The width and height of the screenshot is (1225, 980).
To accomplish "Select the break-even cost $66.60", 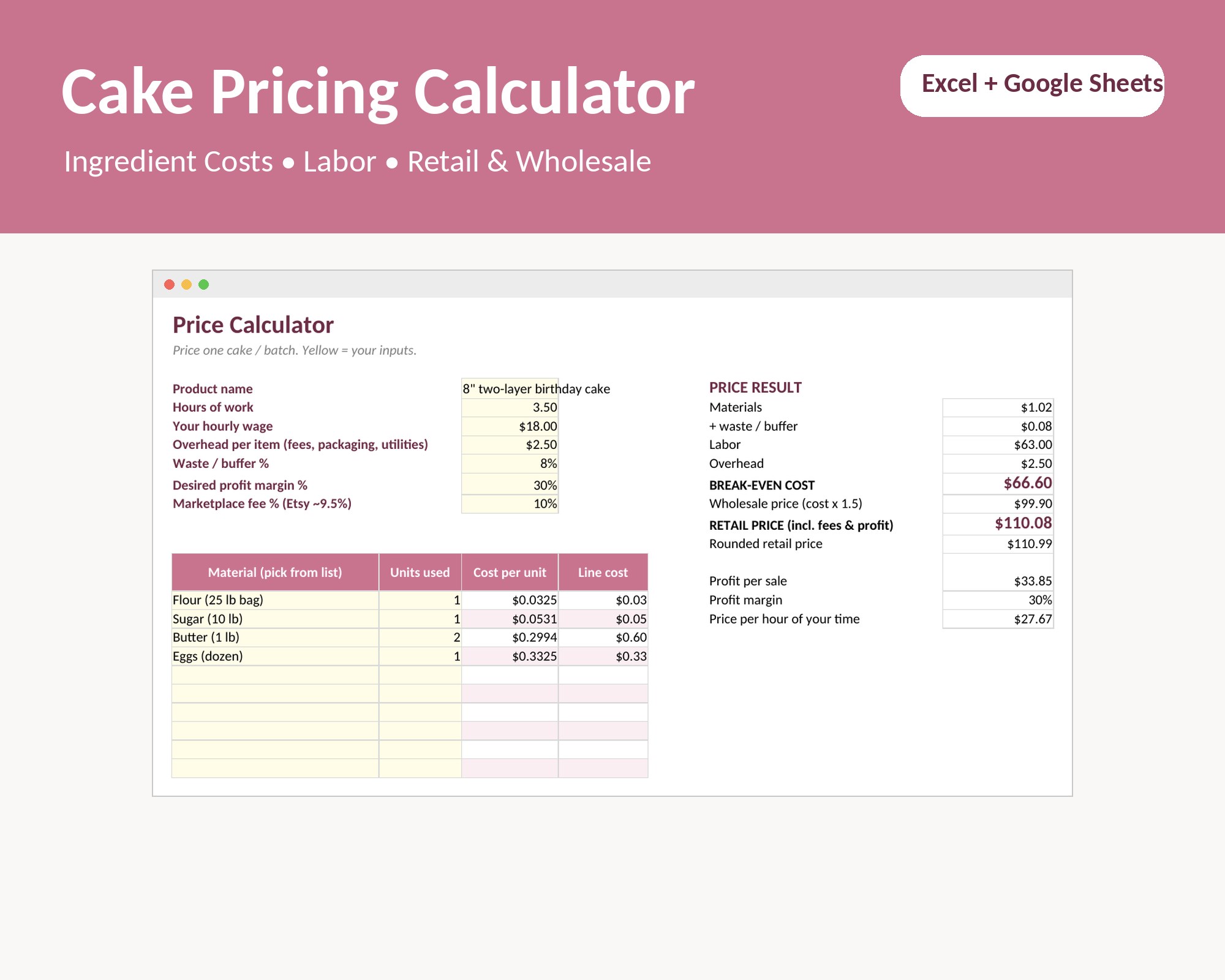I will 998,483.
